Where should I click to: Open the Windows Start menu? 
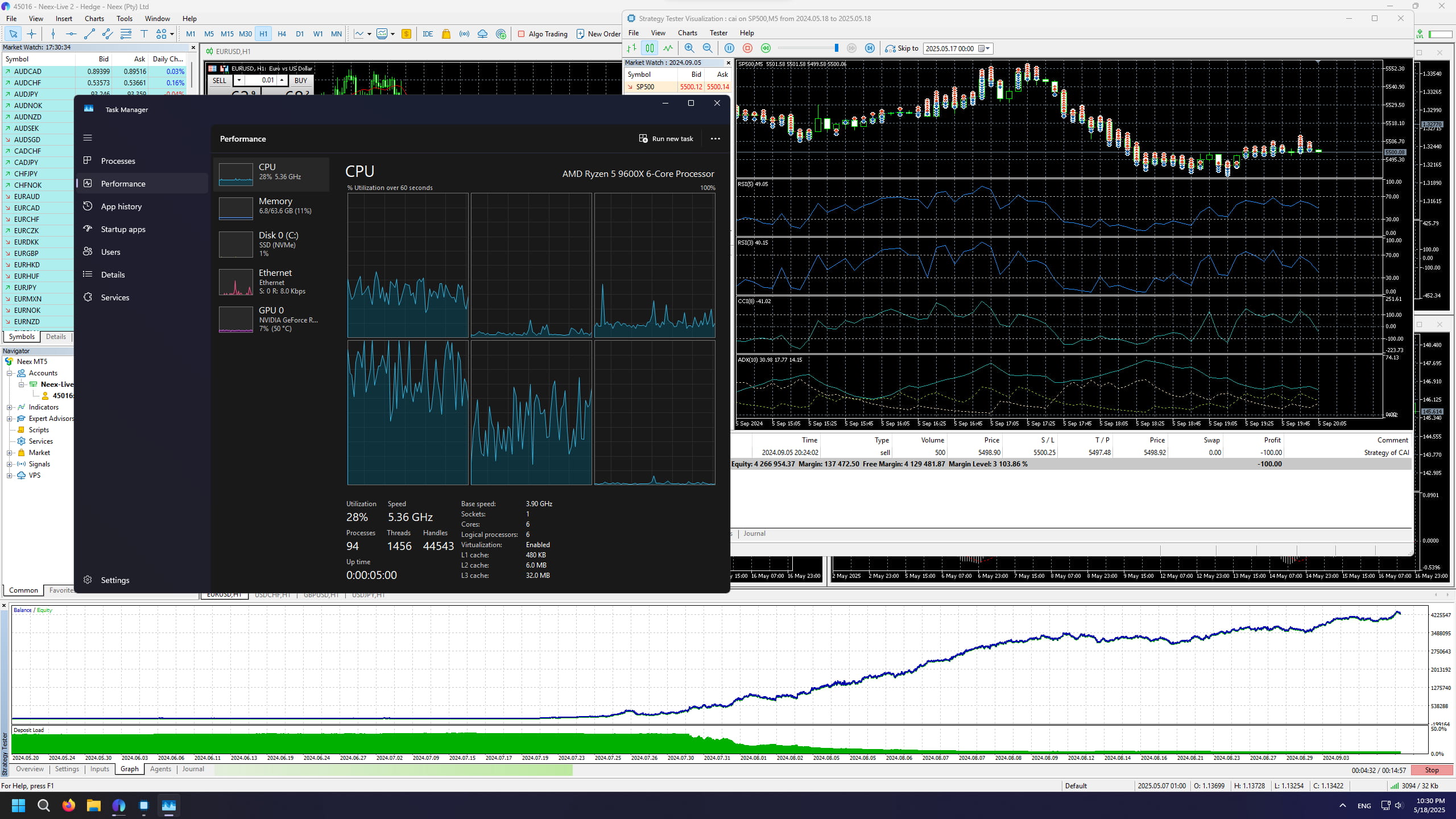point(19,805)
